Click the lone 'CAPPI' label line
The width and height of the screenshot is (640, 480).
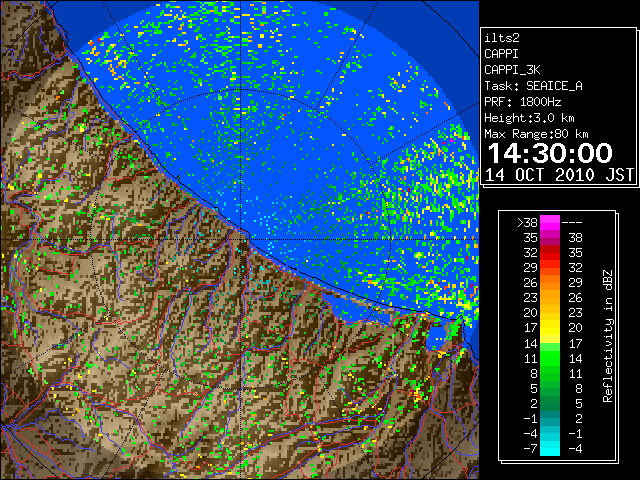(x=501, y=54)
